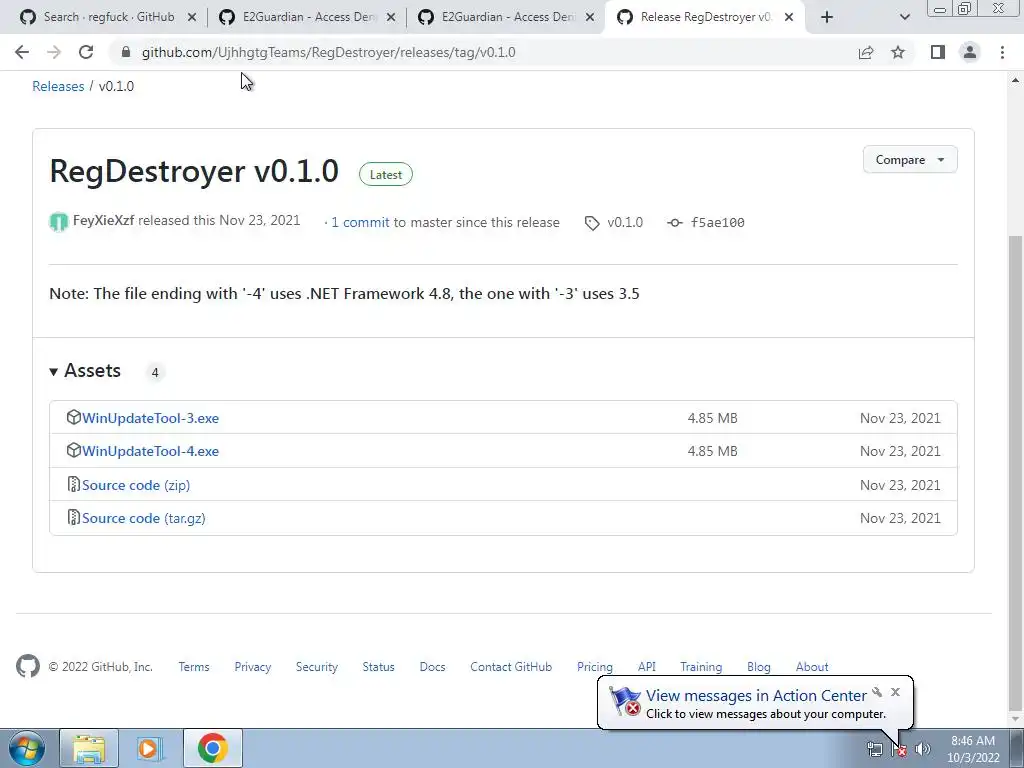The width and height of the screenshot is (1024, 768).
Task: Open Chrome three-dot menu
Action: tap(1002, 52)
